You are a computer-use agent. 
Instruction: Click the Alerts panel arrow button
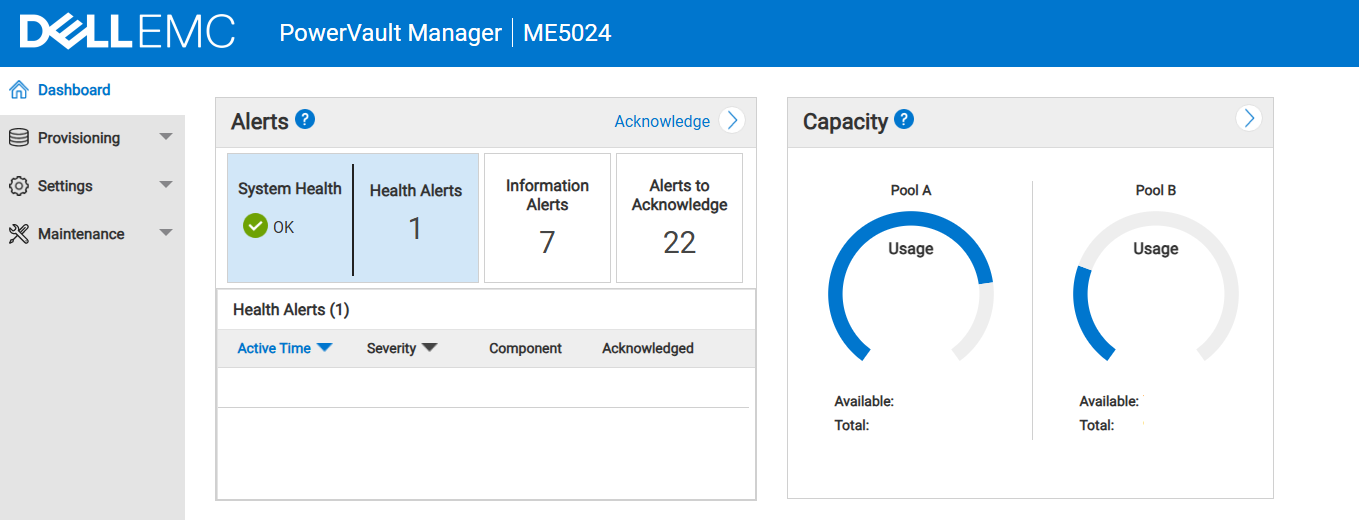(x=733, y=120)
